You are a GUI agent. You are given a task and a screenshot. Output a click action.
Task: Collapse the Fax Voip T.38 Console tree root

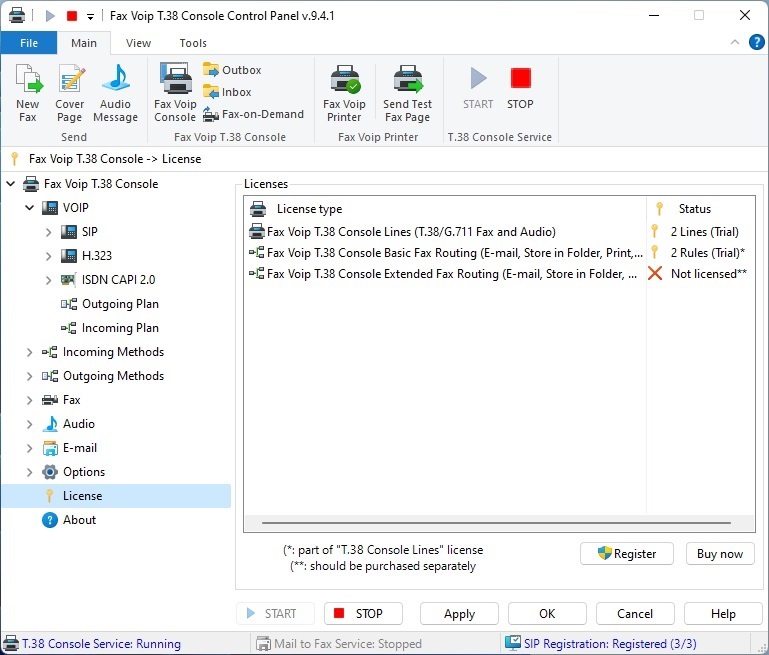pyautogui.click(x=11, y=184)
